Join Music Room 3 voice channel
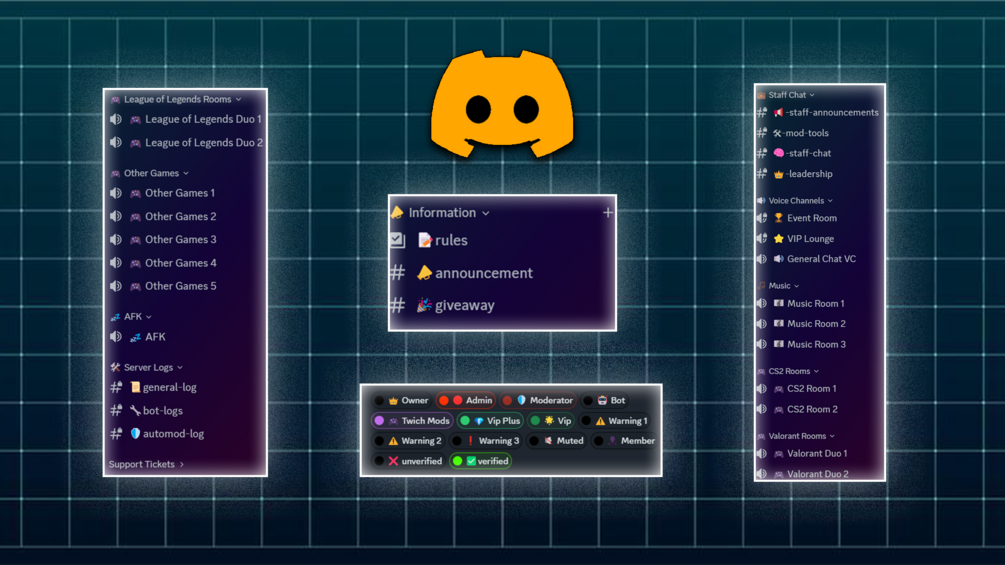1005x565 pixels. point(802,344)
